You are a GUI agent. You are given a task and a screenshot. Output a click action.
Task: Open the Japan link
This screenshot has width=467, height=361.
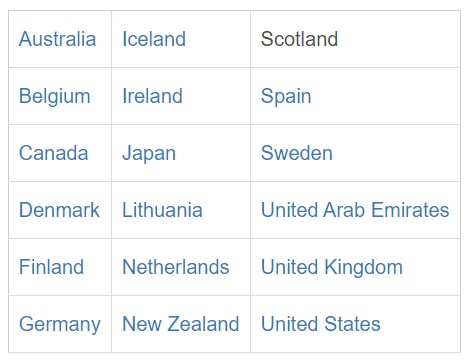pyautogui.click(x=149, y=154)
